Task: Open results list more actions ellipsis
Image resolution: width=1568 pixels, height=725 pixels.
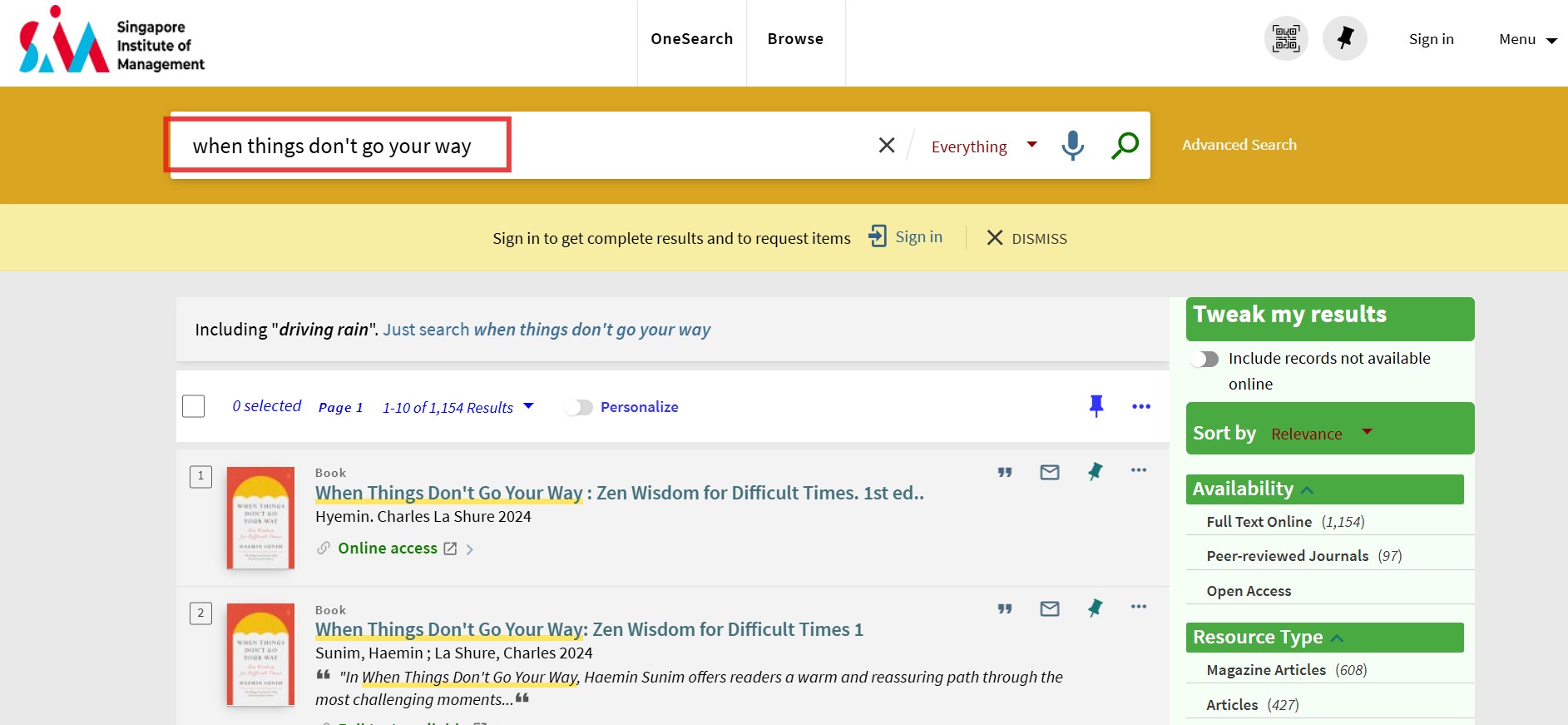Action: coord(1141,406)
